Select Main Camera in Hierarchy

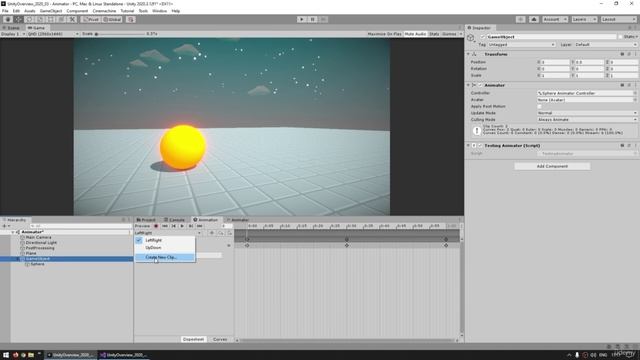38,237
